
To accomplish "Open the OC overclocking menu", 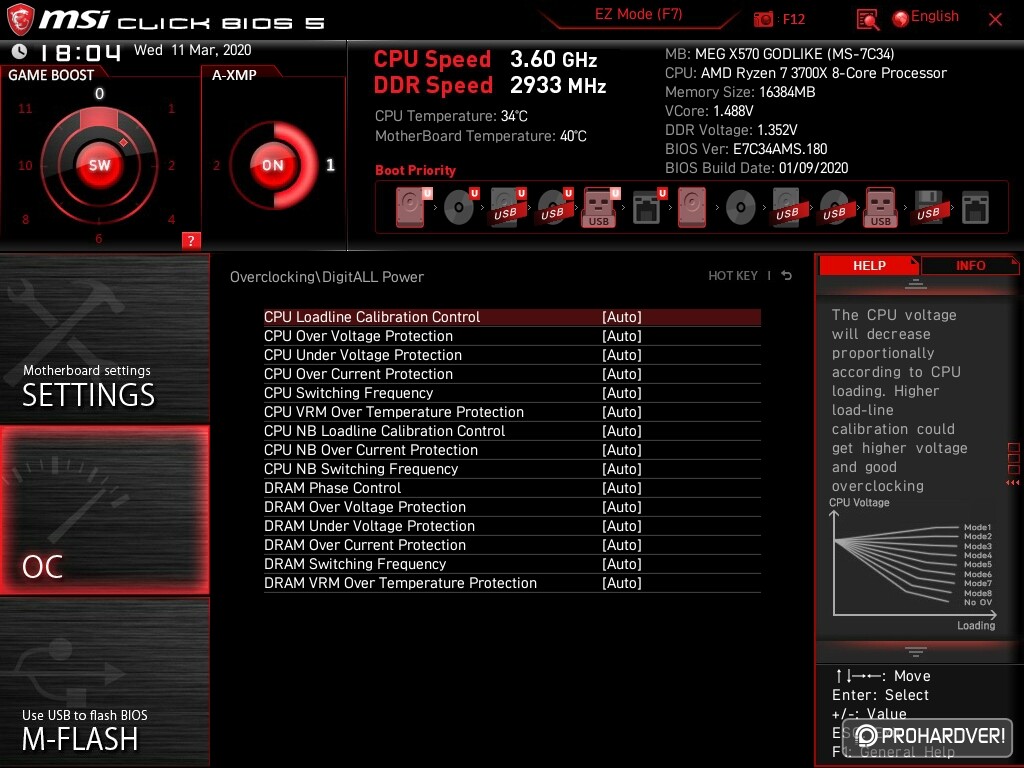I will [x=104, y=510].
